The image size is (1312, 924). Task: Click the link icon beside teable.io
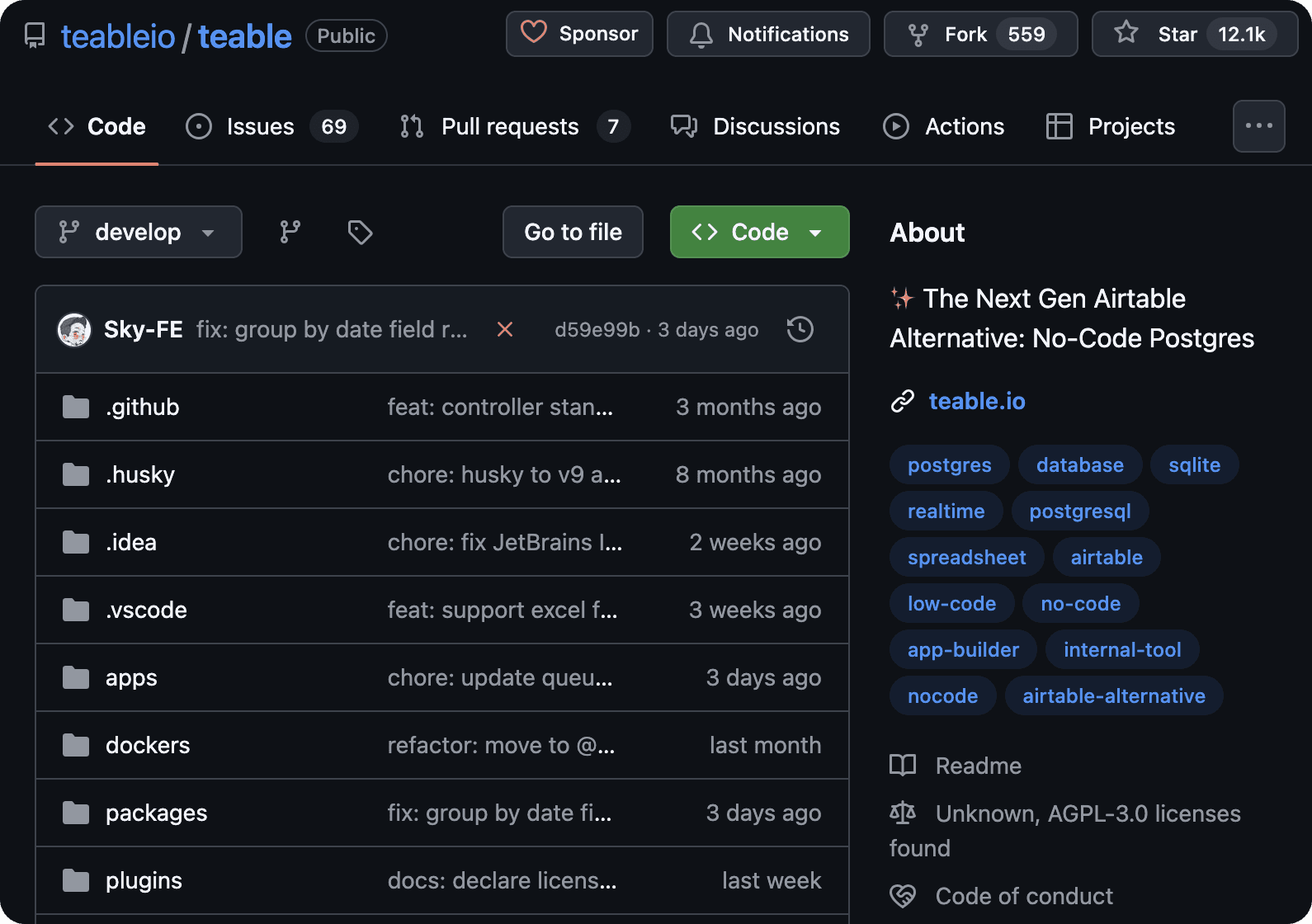[x=903, y=401]
